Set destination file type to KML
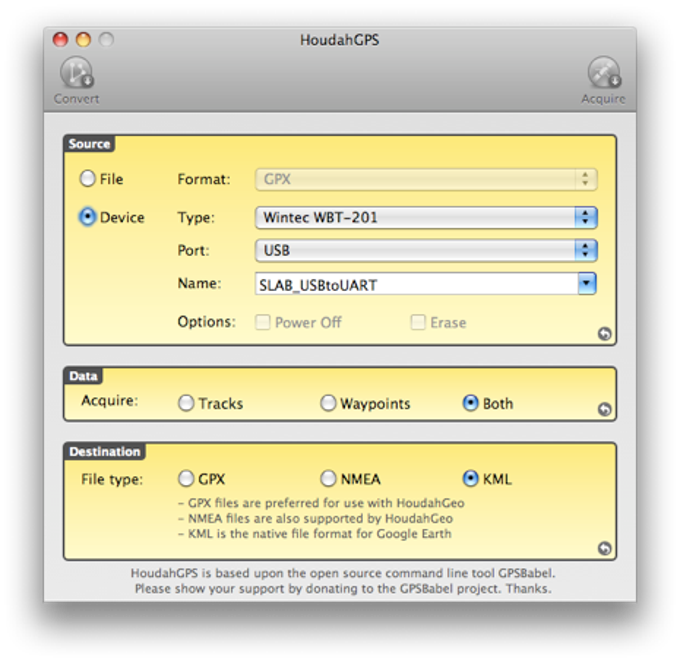This screenshot has height=662, width=680. click(471, 479)
